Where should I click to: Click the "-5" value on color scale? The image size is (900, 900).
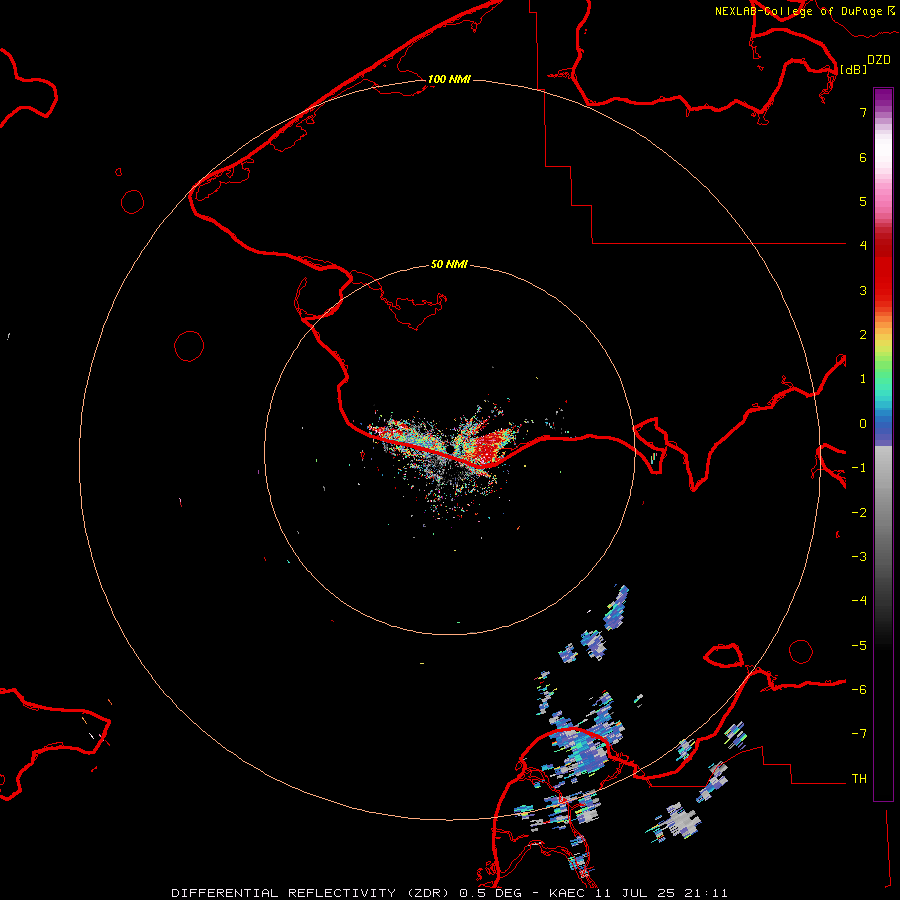click(859, 646)
